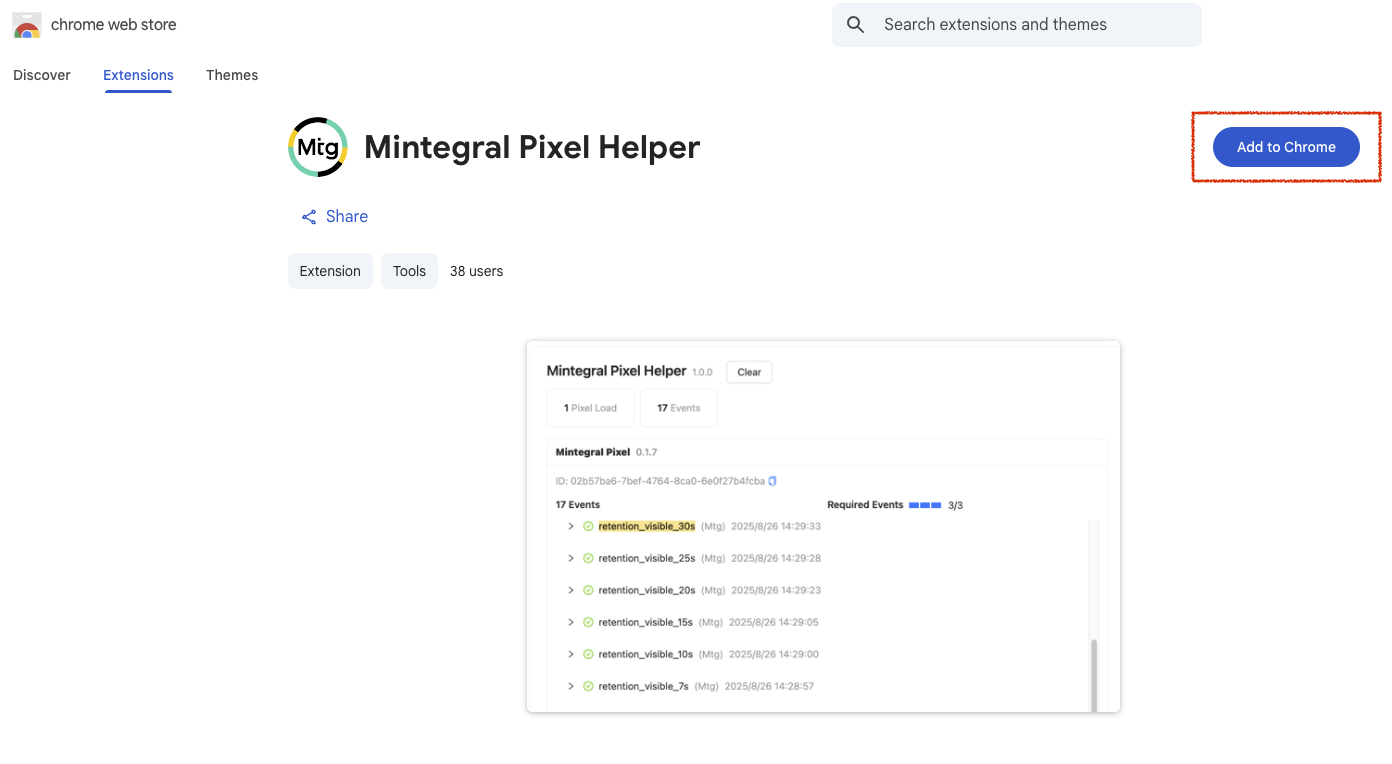Click the Chrome Web Store logo
Screen dimensions: 1392x764
click(x=27, y=25)
